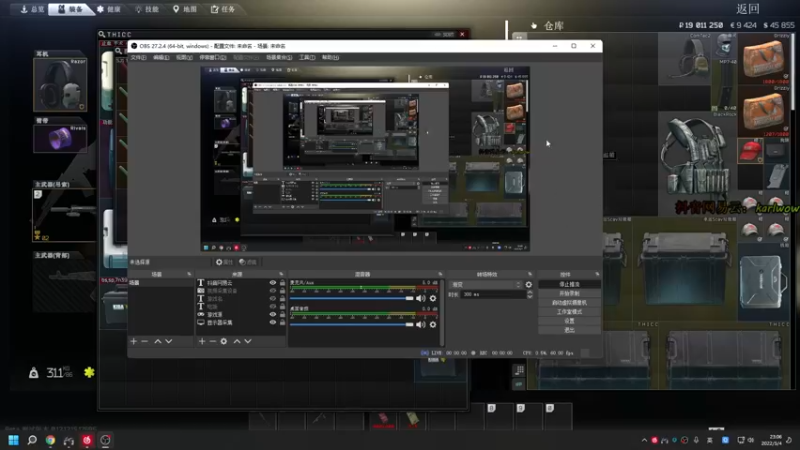
Task: Add a new source with the plus icon
Action: click(202, 341)
